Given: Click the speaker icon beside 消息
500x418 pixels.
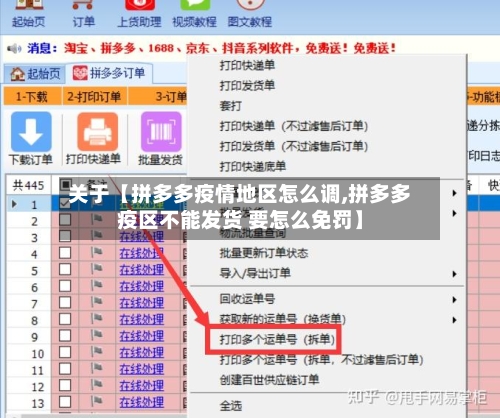Looking at the screenshot, I should point(14,49).
